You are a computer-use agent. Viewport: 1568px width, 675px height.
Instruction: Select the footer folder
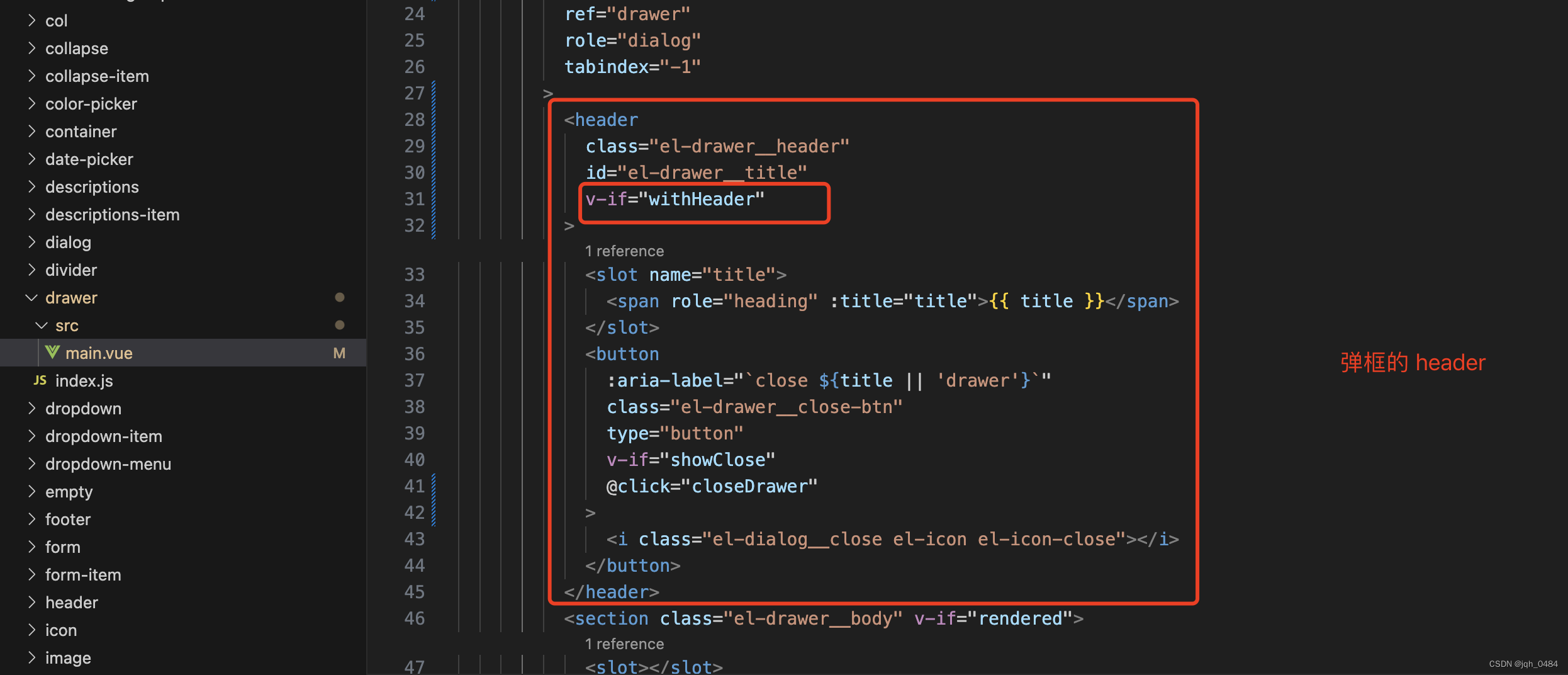pyautogui.click(x=67, y=519)
